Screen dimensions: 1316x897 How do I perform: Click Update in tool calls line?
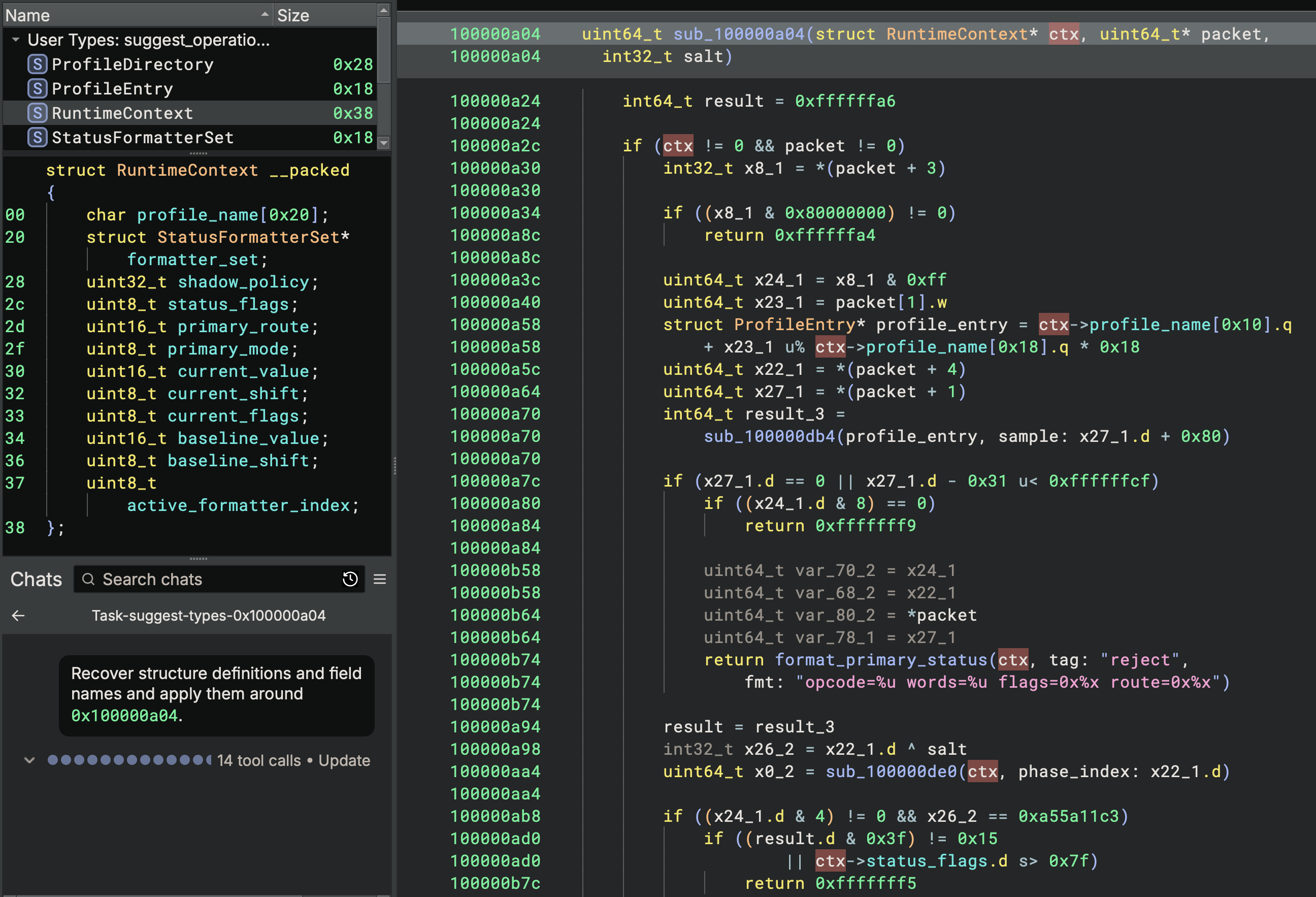(x=344, y=760)
